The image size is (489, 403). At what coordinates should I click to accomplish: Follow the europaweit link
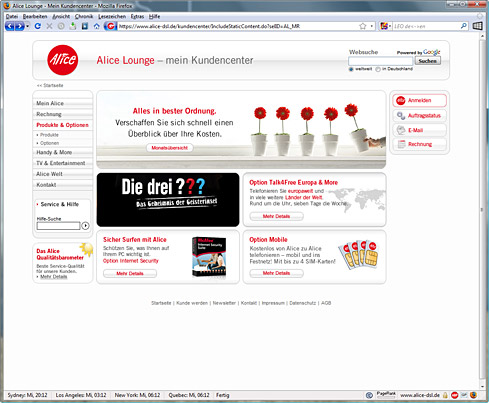point(300,191)
